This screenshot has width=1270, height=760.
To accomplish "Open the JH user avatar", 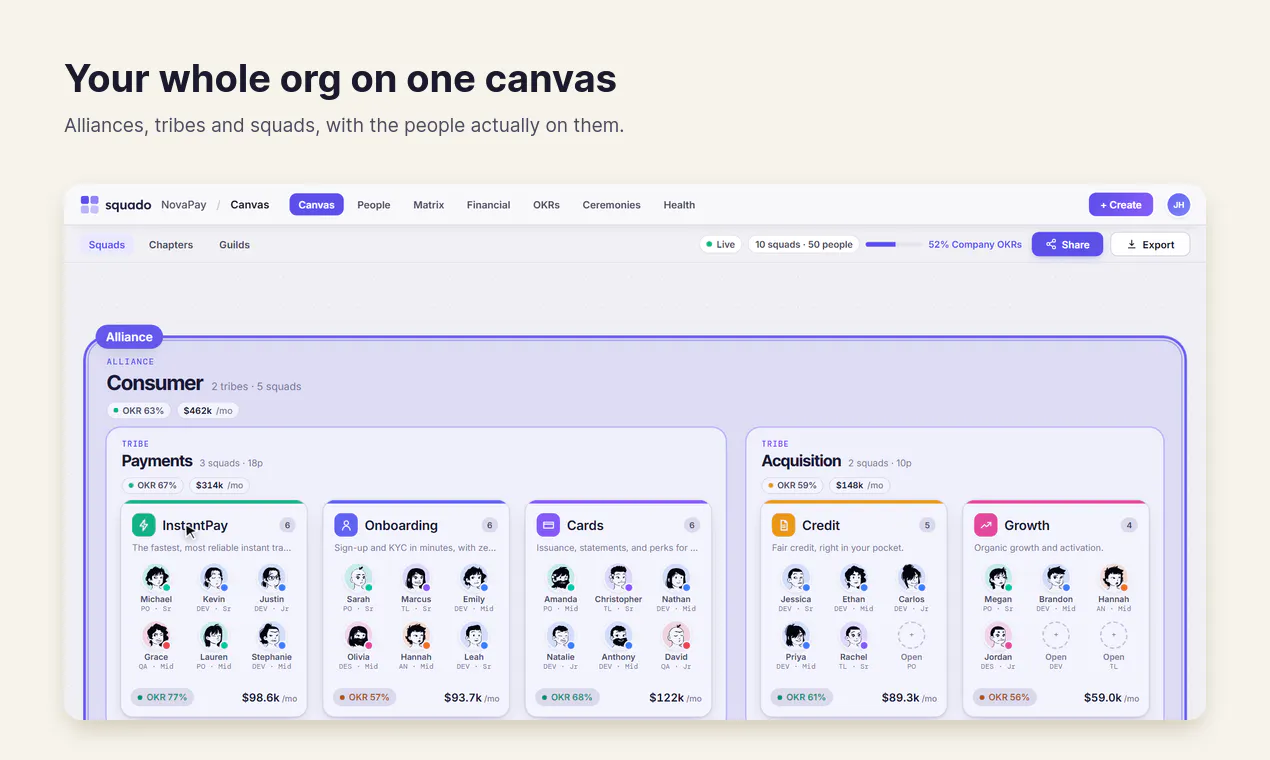I will tap(1179, 204).
